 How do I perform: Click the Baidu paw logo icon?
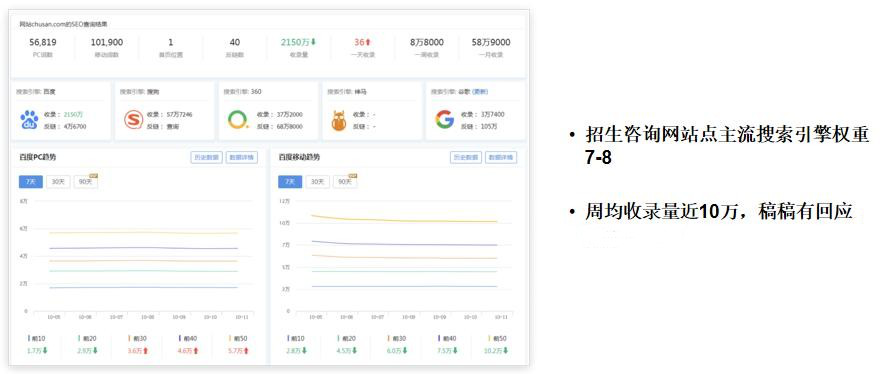coord(29,120)
